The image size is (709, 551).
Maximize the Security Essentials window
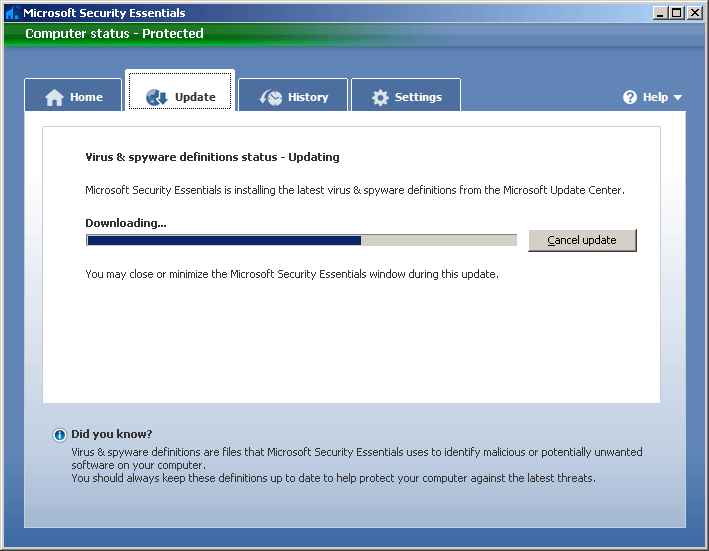click(x=676, y=13)
